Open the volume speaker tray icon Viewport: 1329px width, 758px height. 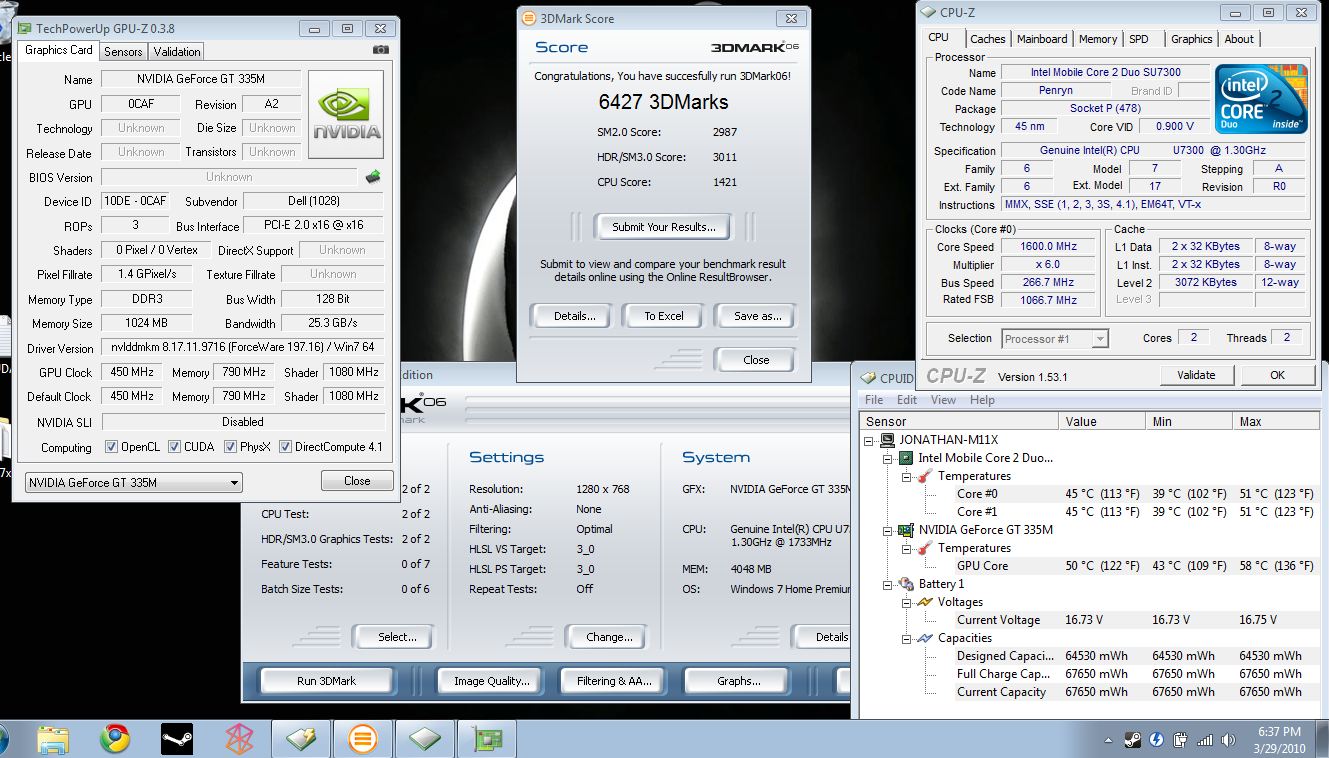tap(1228, 740)
